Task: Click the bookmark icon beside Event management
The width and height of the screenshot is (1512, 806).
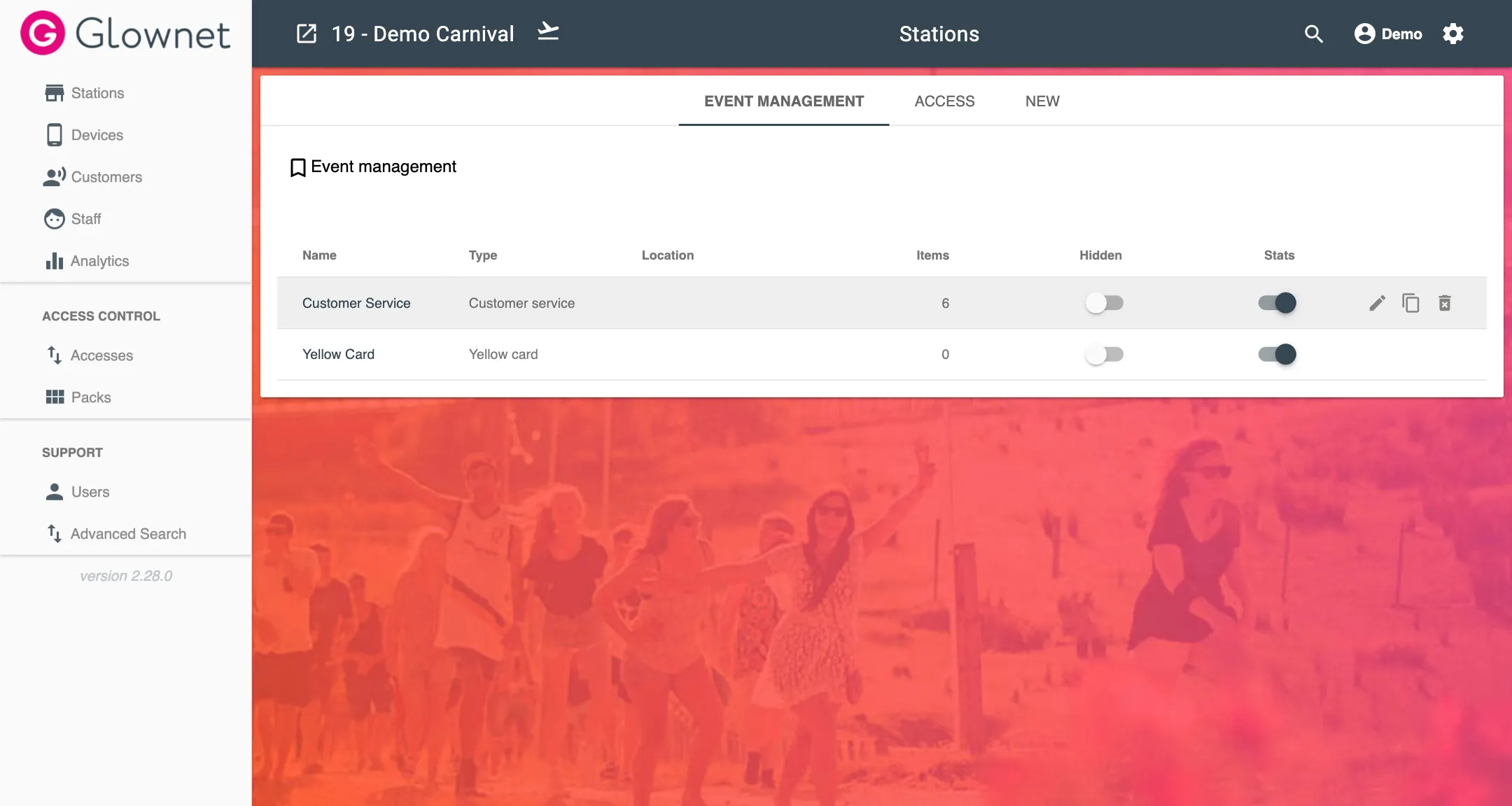Action: pos(298,167)
